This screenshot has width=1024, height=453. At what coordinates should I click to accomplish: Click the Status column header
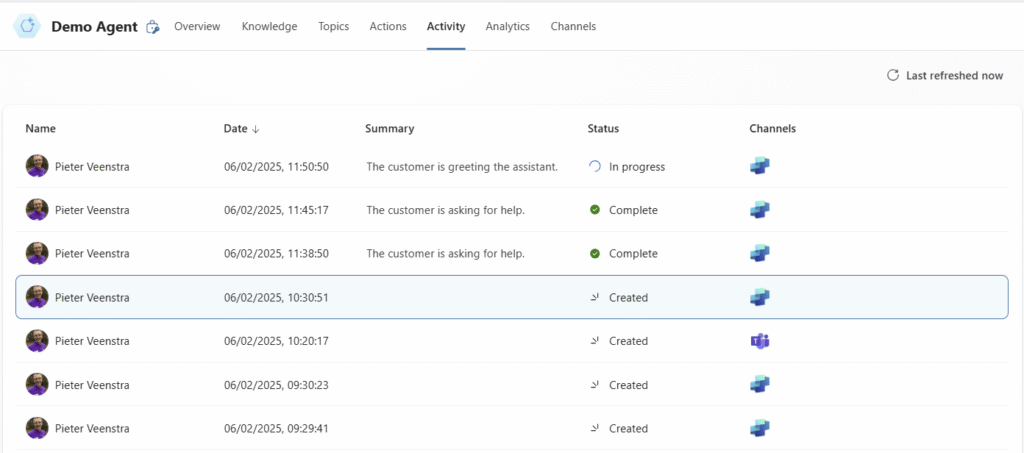pos(603,129)
